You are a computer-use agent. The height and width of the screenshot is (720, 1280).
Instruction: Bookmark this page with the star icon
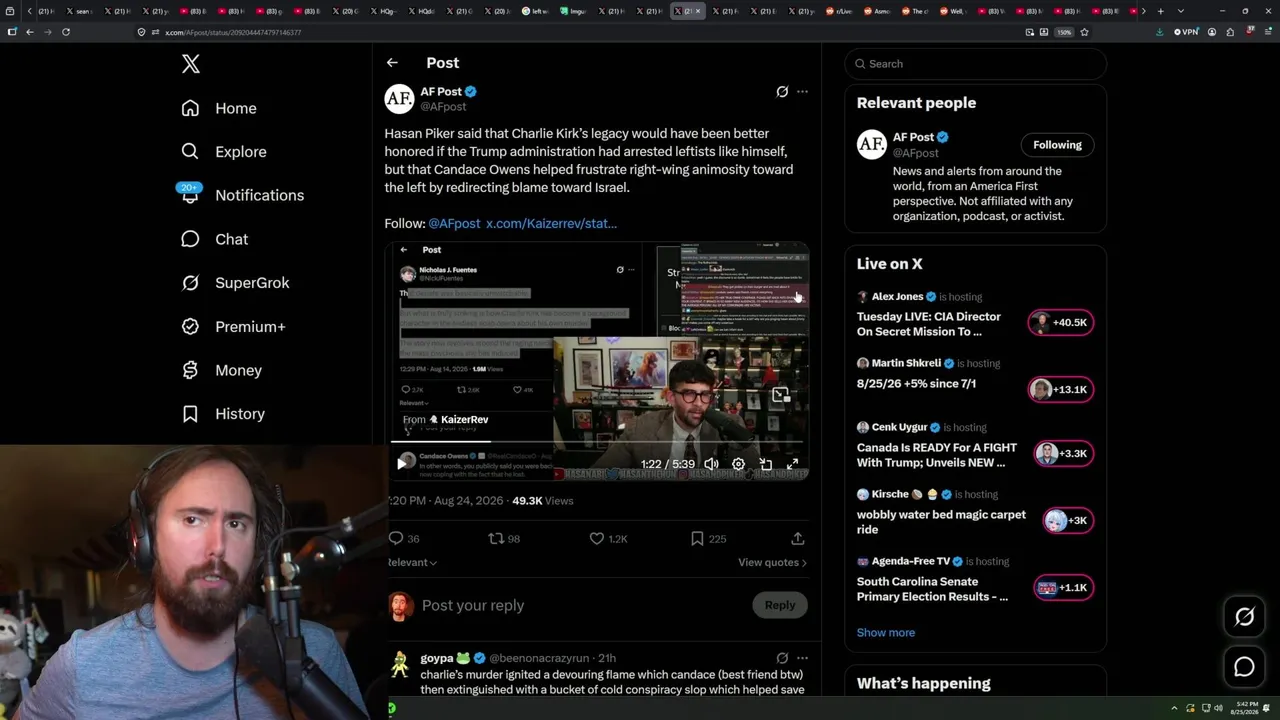[x=1084, y=32]
